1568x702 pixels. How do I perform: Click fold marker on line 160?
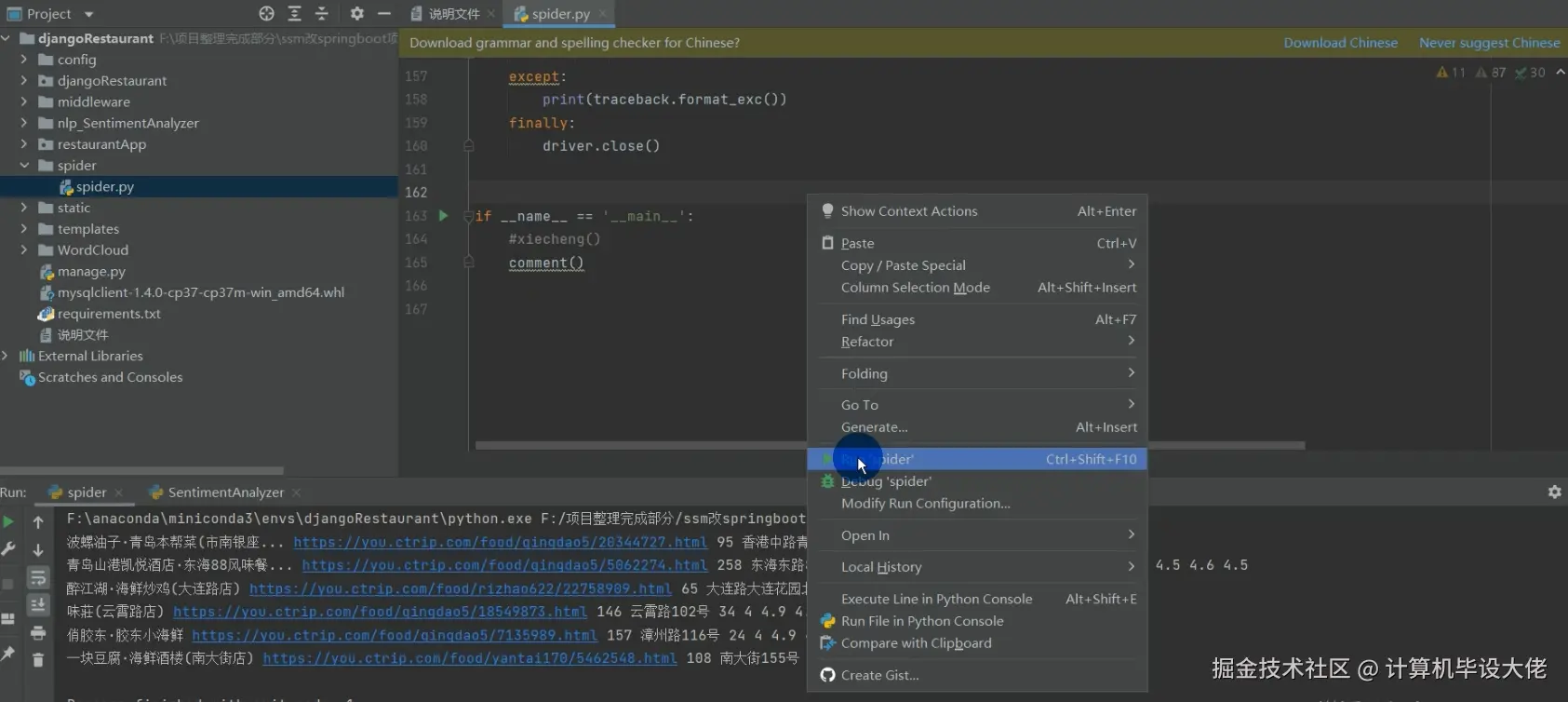point(469,146)
